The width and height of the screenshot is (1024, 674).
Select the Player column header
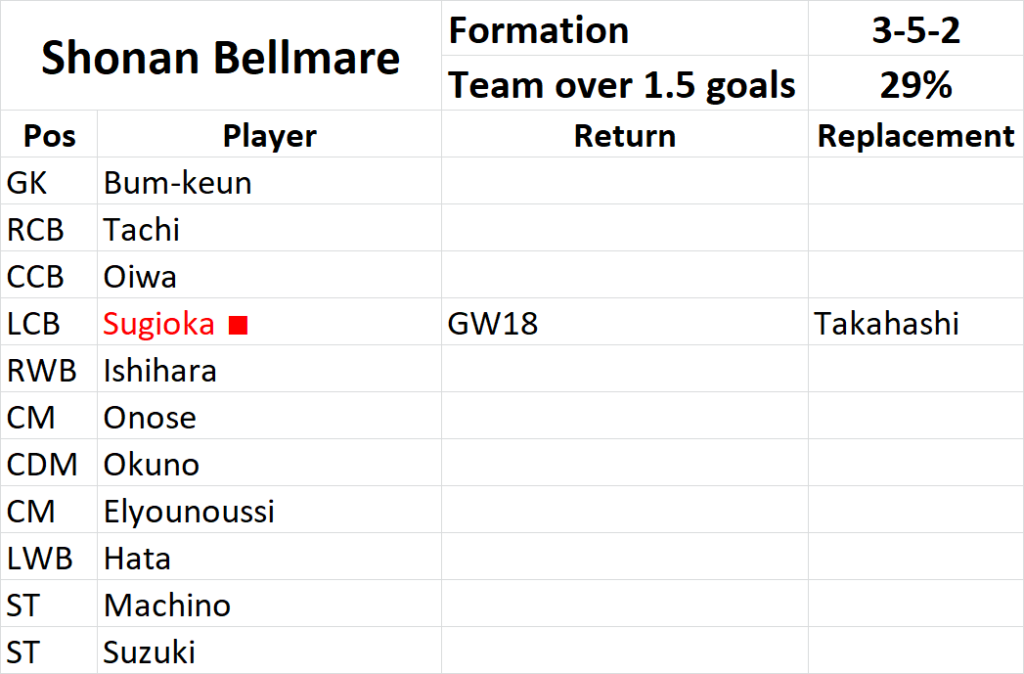tap(269, 134)
